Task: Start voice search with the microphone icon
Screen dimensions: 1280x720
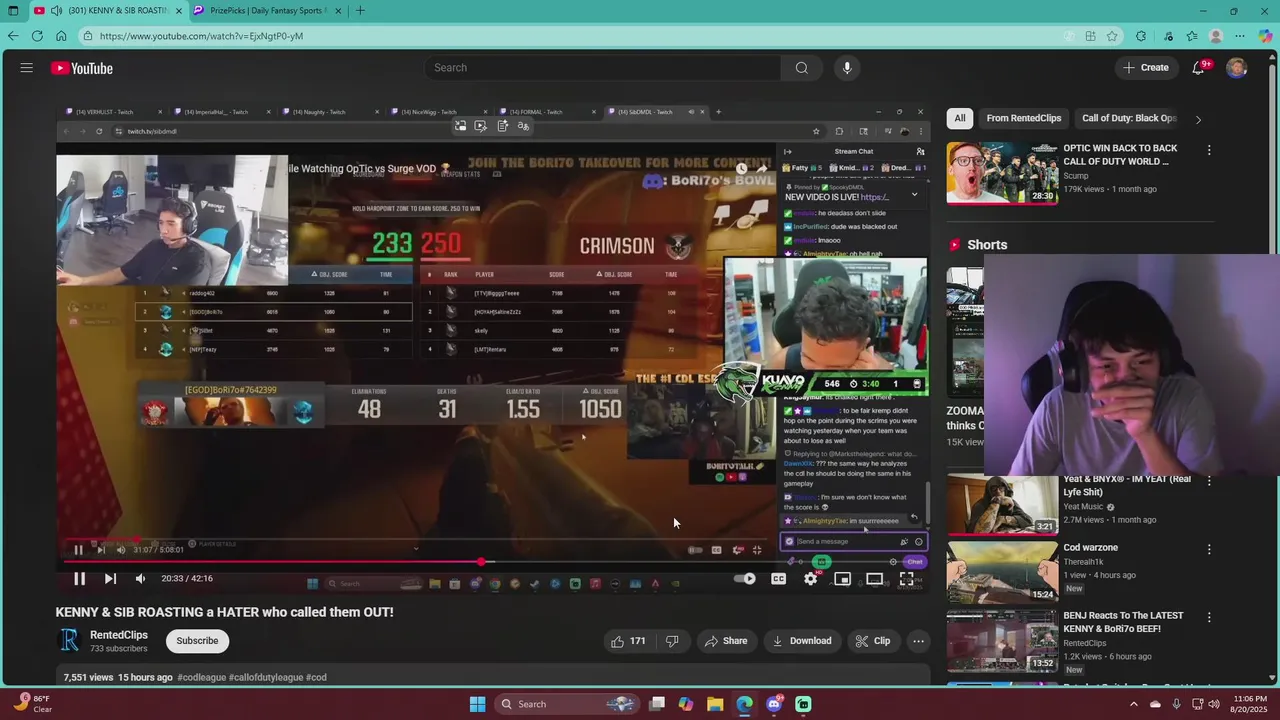Action: pos(847,68)
